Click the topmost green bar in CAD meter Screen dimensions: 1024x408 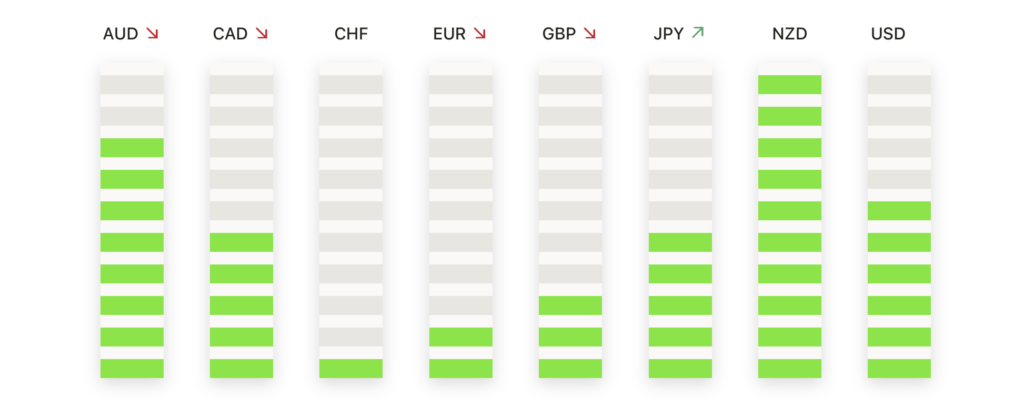click(x=242, y=242)
